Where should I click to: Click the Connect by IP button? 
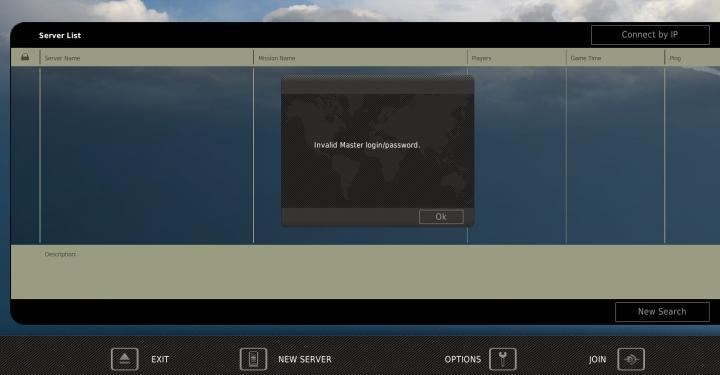click(x=650, y=35)
